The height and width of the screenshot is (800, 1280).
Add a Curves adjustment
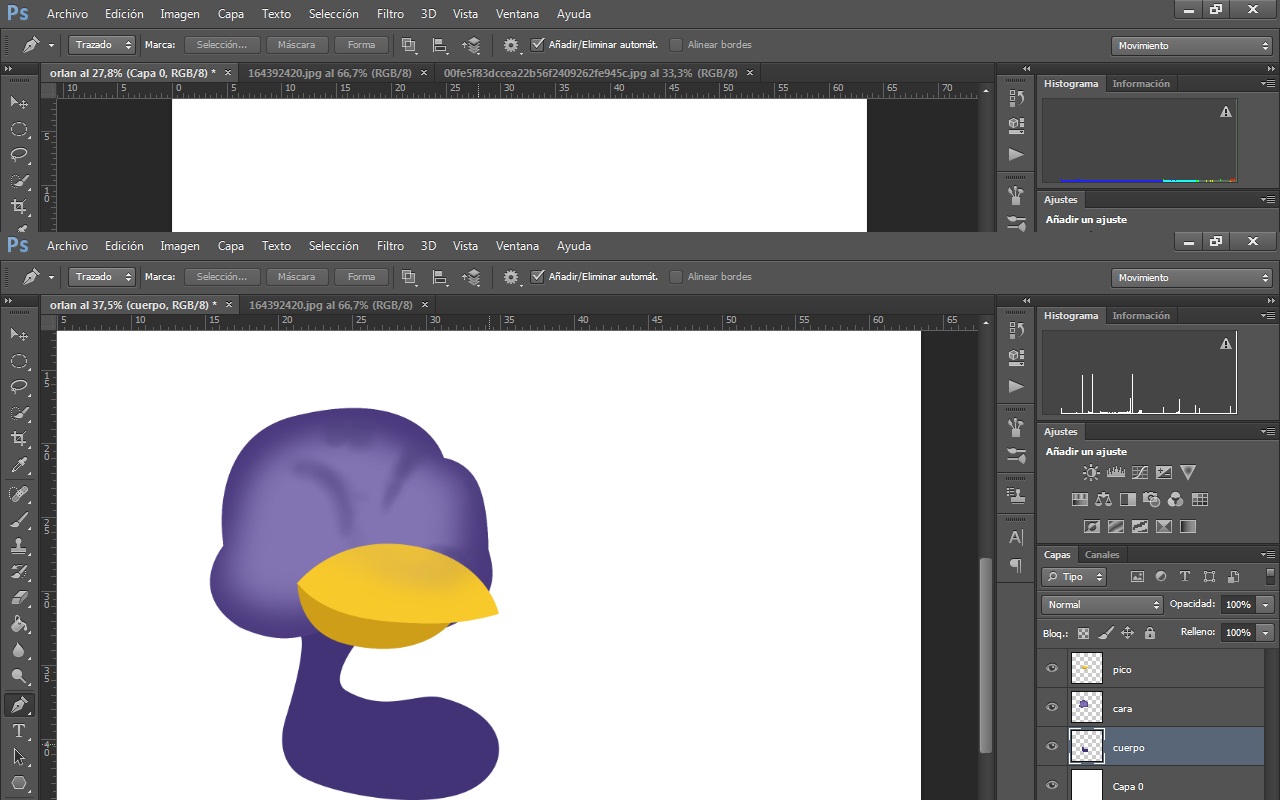[1140, 473]
